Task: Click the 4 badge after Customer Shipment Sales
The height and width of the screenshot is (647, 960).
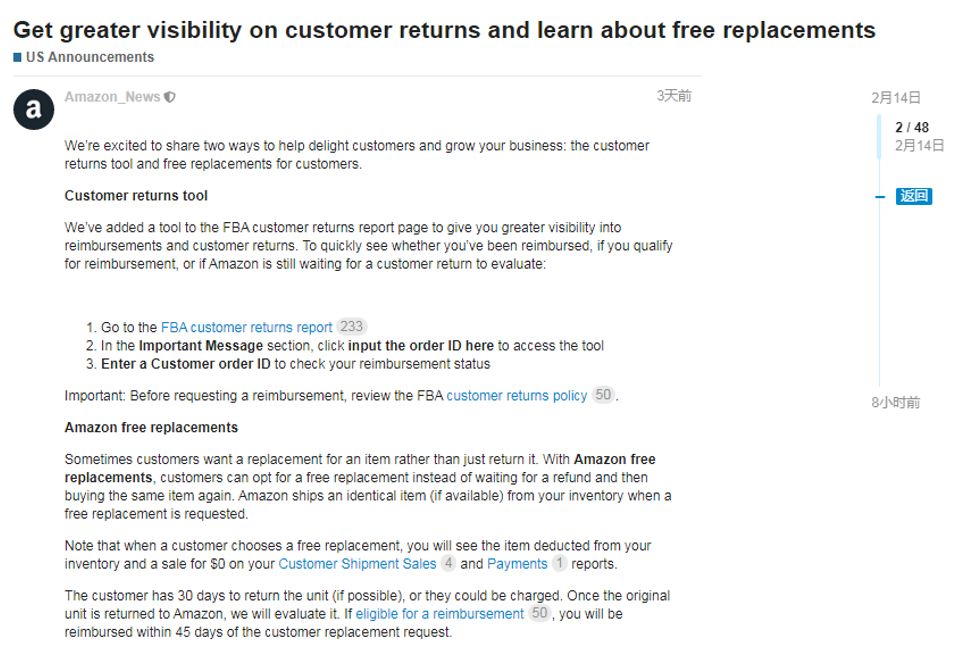Action: 448,564
